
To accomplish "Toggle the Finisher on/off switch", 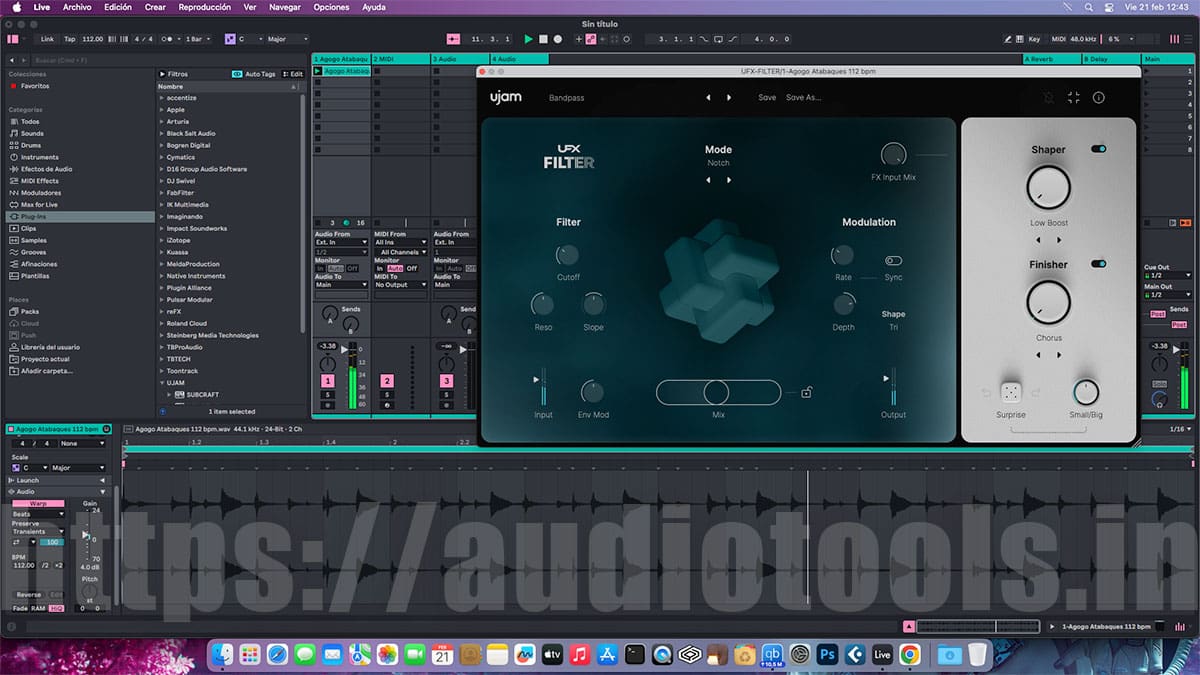I will (1099, 264).
